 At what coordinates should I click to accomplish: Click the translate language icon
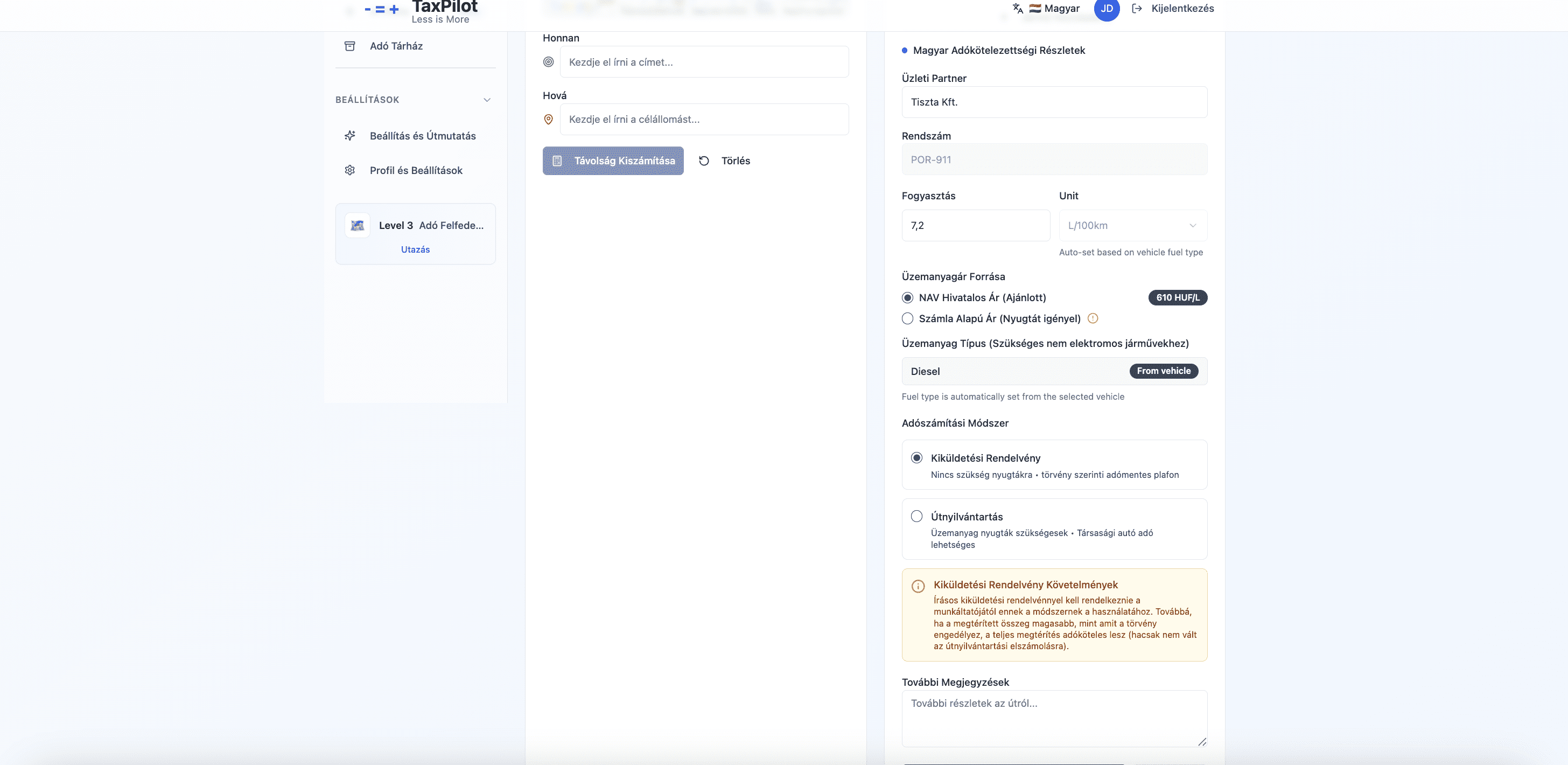[1017, 9]
